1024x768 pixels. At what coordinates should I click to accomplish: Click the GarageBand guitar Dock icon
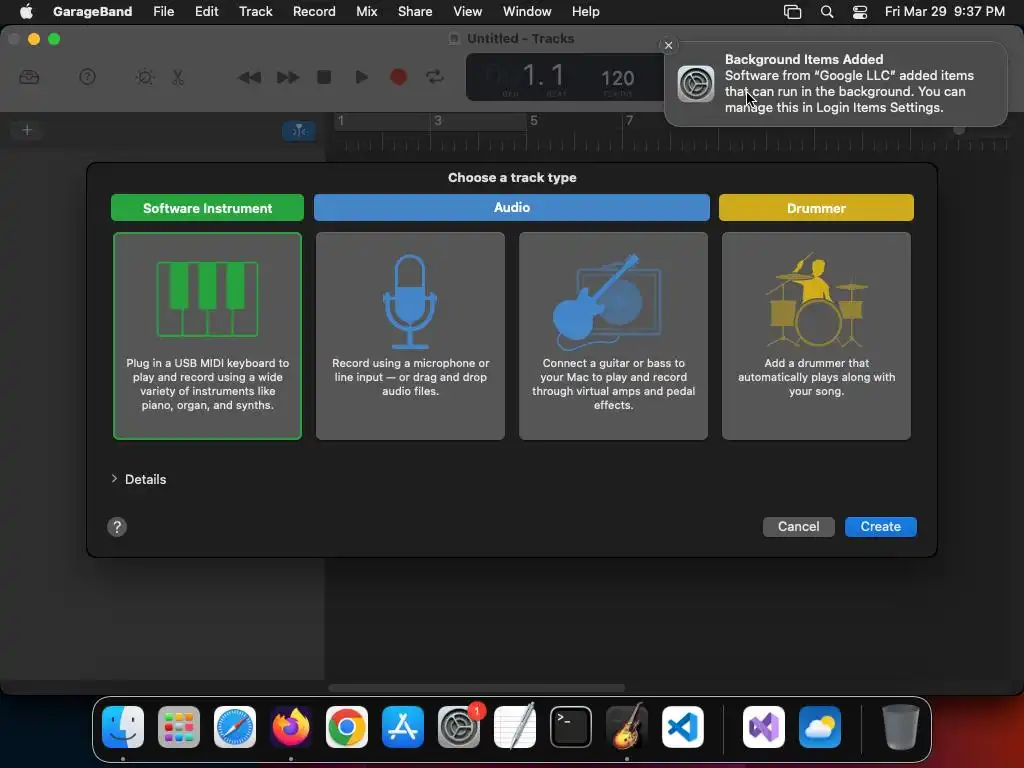(627, 726)
